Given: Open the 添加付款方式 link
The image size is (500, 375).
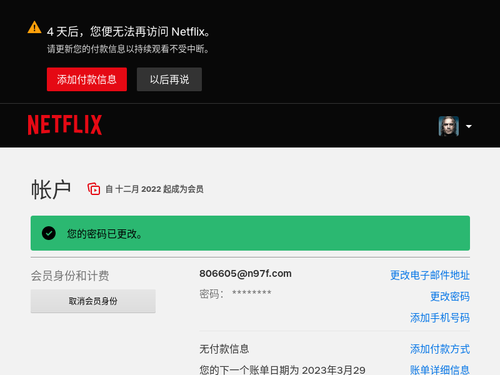Looking at the screenshot, I should pyautogui.click(x=440, y=349).
